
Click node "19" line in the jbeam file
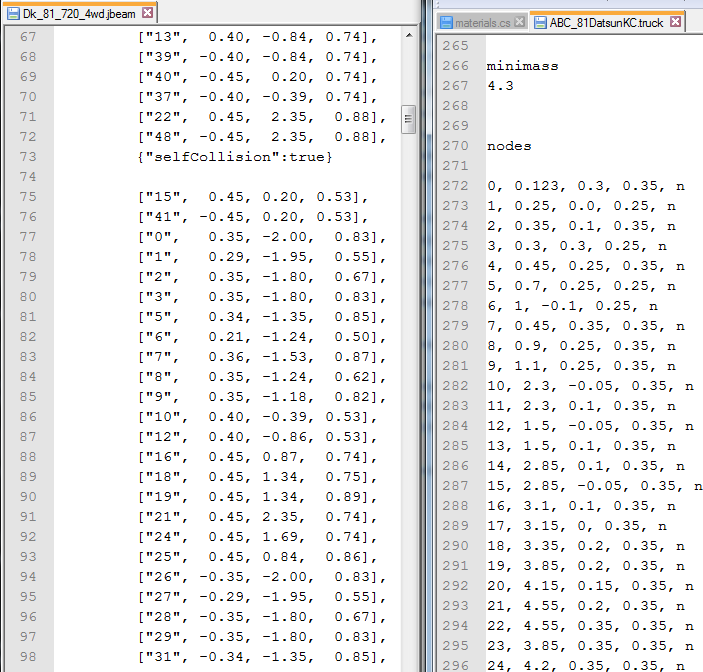tap(257, 497)
